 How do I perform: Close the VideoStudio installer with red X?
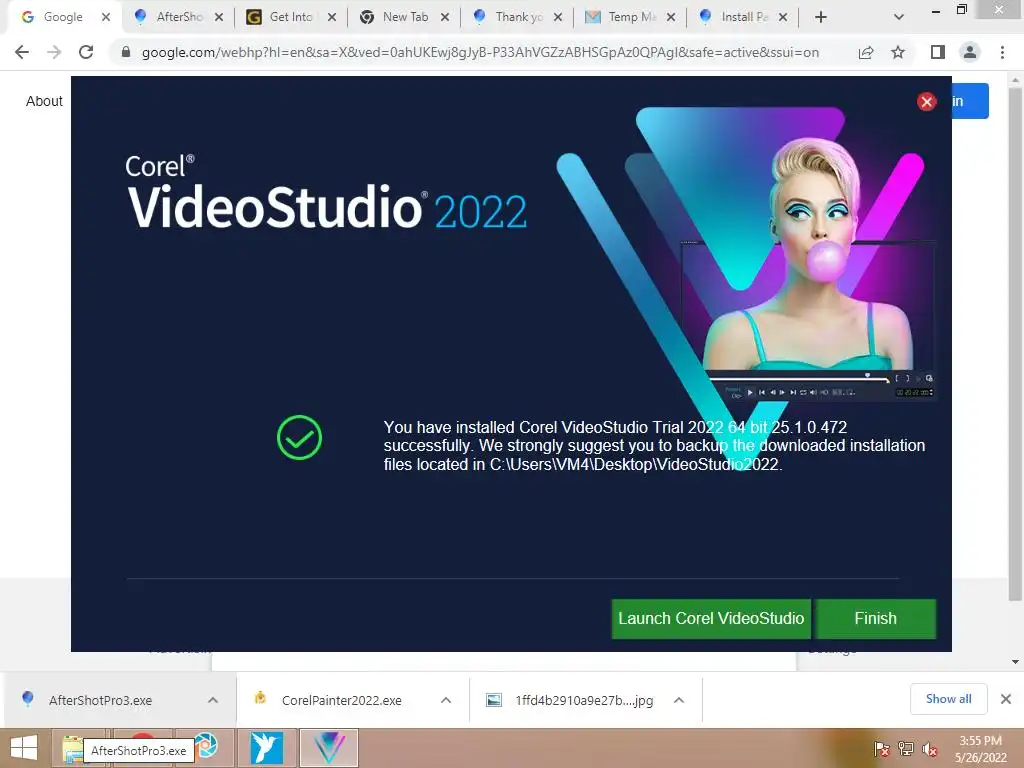coord(926,102)
